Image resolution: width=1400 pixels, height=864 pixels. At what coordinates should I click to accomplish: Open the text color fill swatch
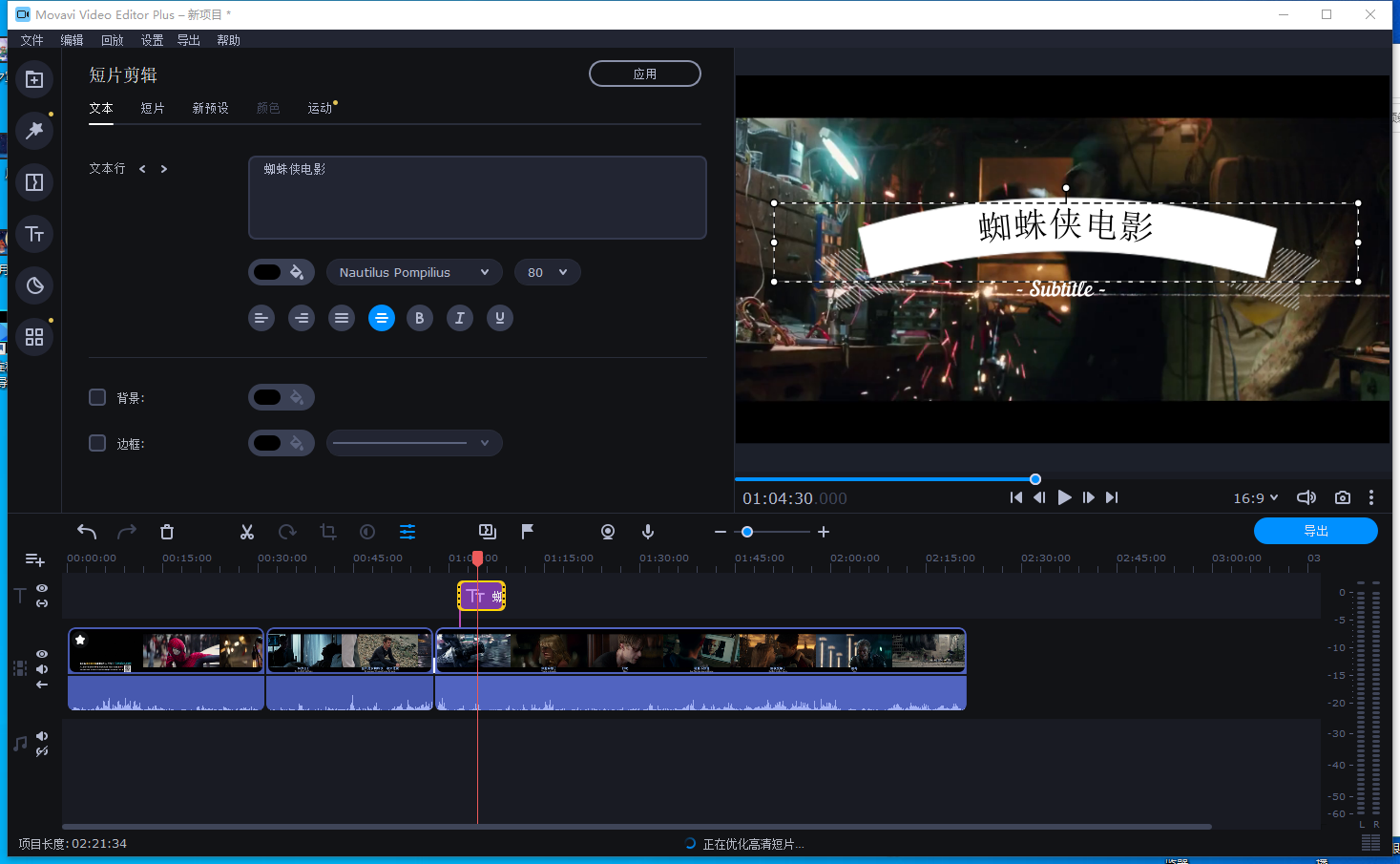click(x=282, y=272)
